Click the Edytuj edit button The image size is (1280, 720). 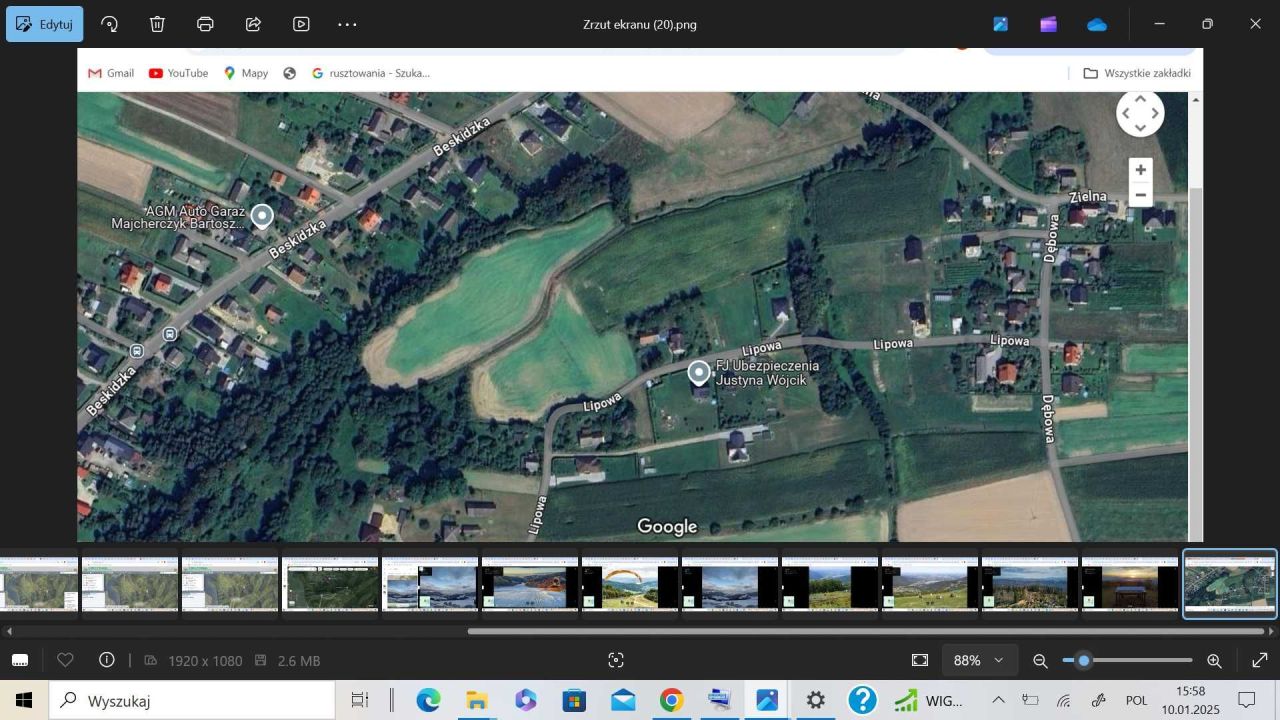pos(45,24)
